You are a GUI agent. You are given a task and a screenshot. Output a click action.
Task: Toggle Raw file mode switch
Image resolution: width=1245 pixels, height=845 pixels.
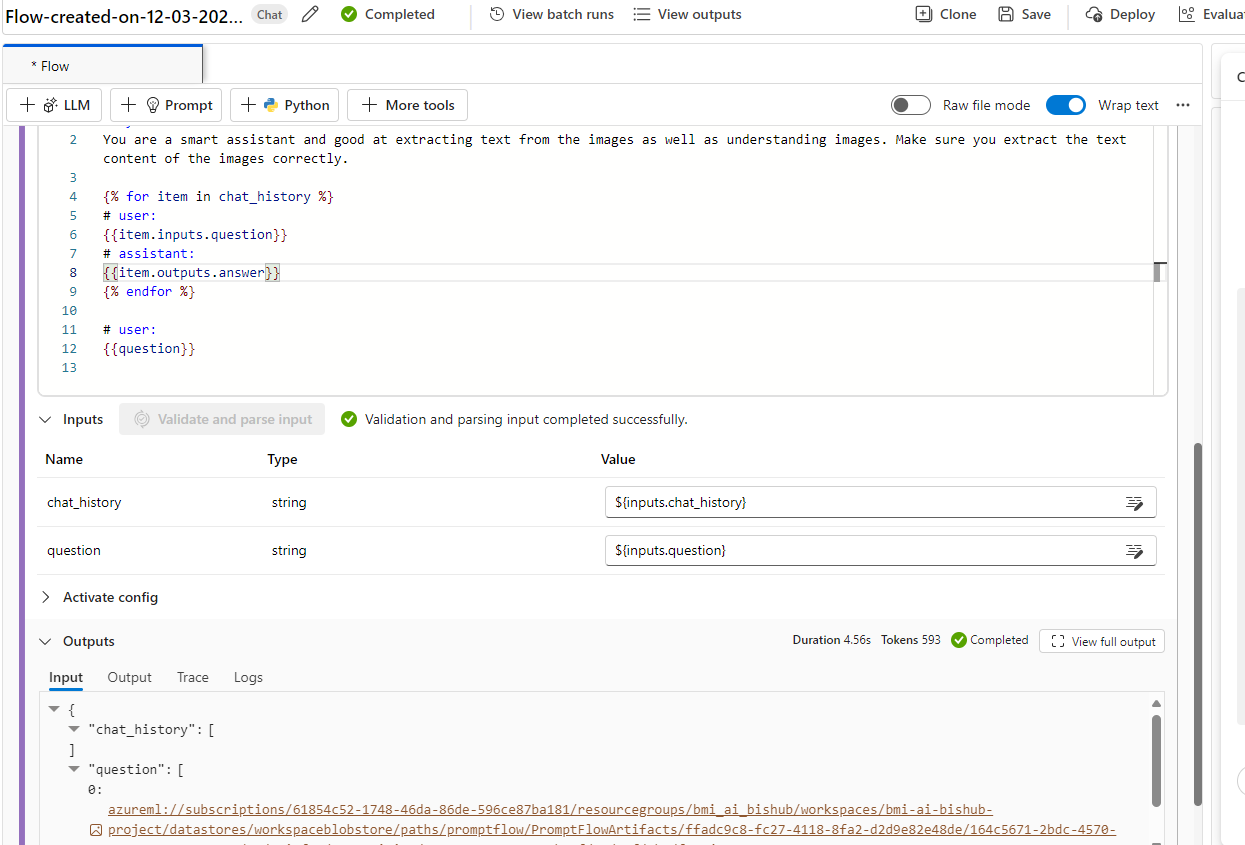click(911, 105)
